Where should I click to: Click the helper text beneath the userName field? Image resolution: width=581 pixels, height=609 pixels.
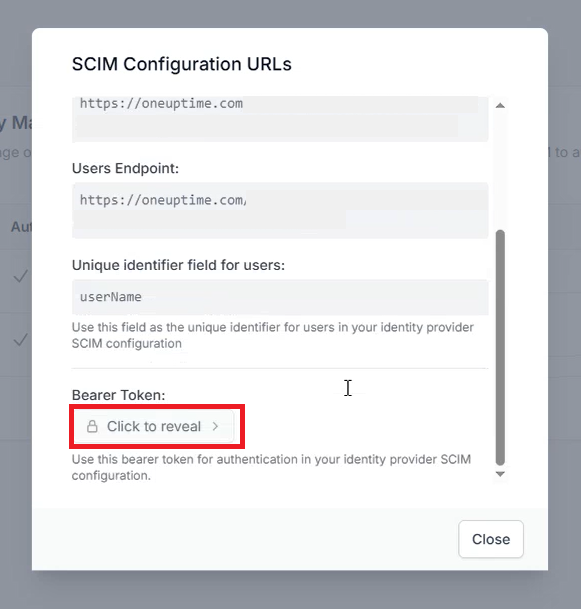273,335
